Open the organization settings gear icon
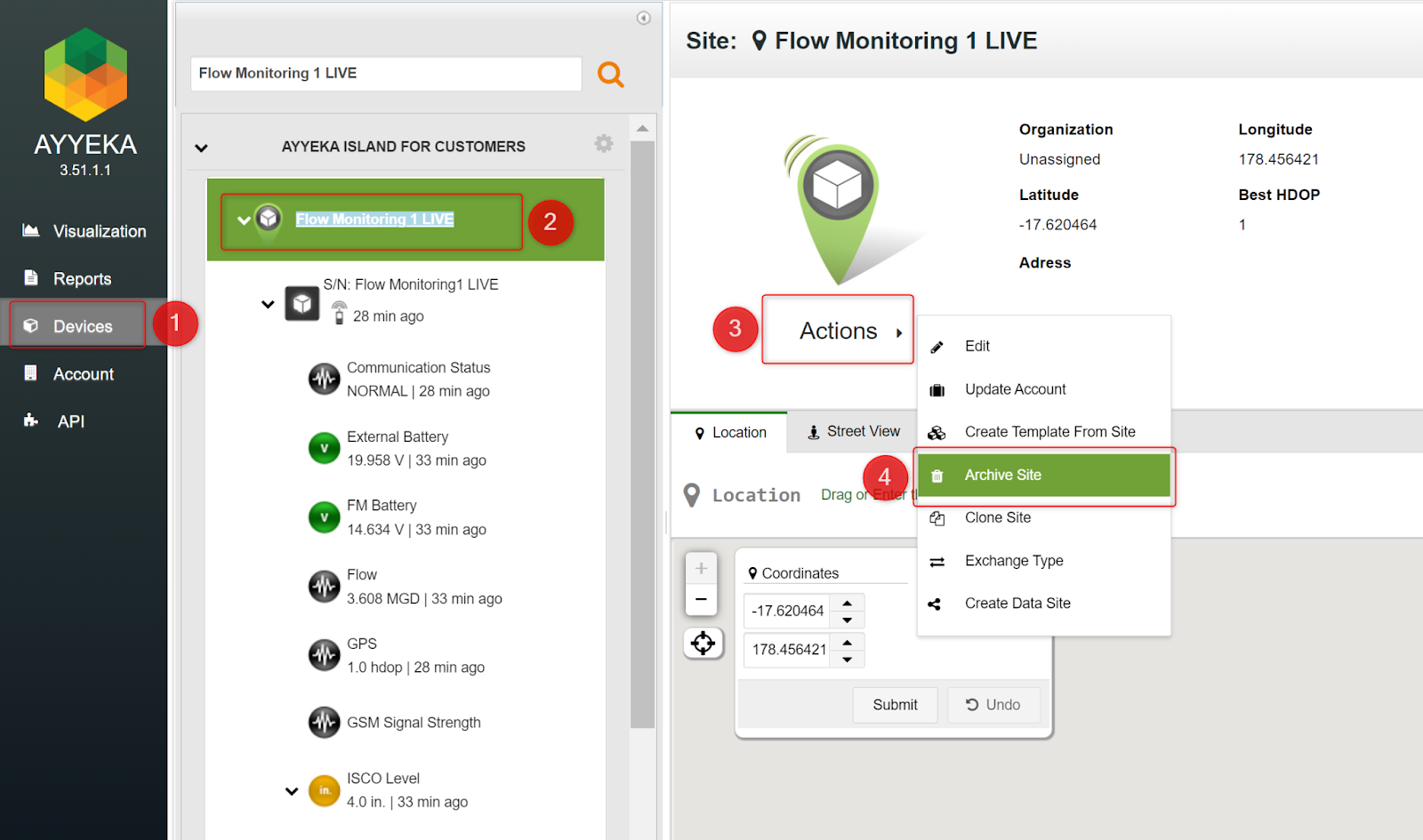This screenshot has width=1423, height=840. coord(604,144)
